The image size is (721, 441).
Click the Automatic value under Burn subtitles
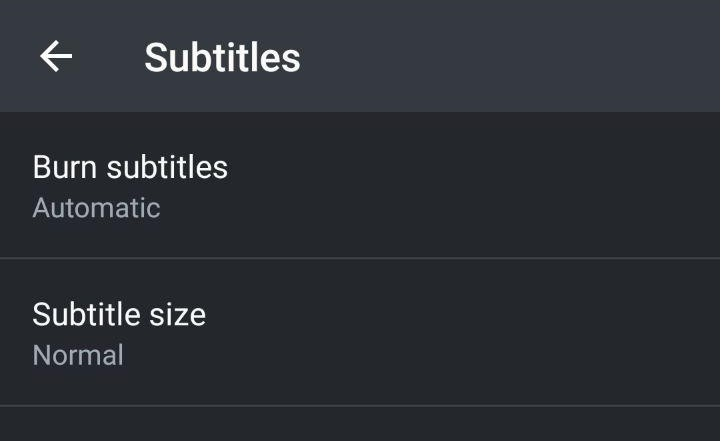[x=96, y=208]
